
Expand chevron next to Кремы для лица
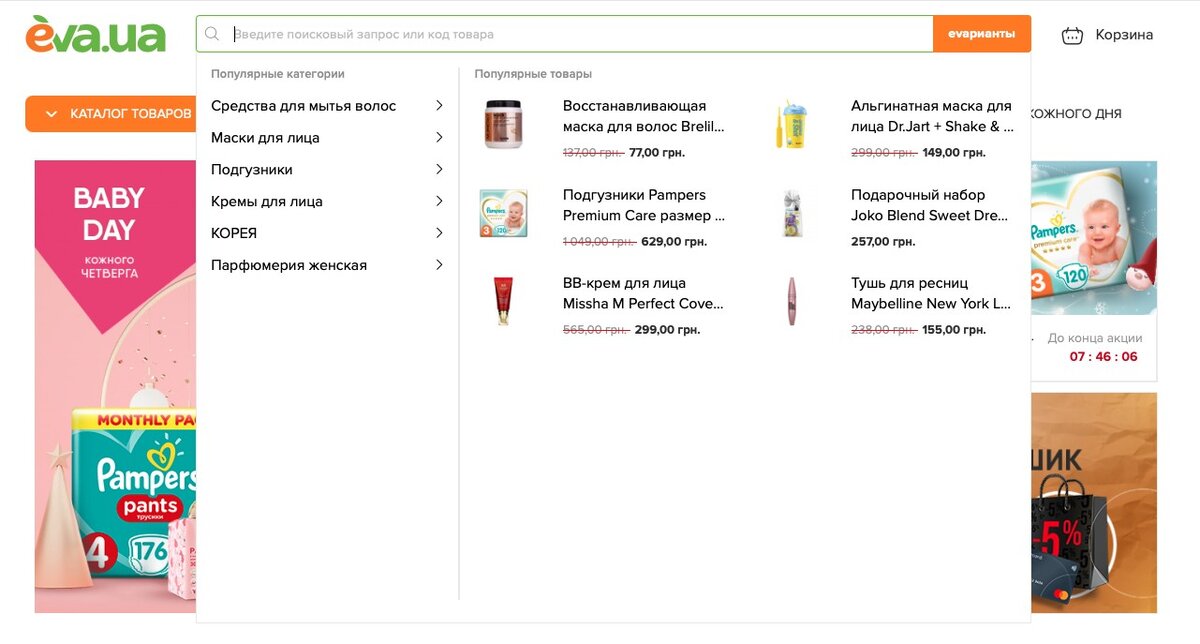(439, 201)
